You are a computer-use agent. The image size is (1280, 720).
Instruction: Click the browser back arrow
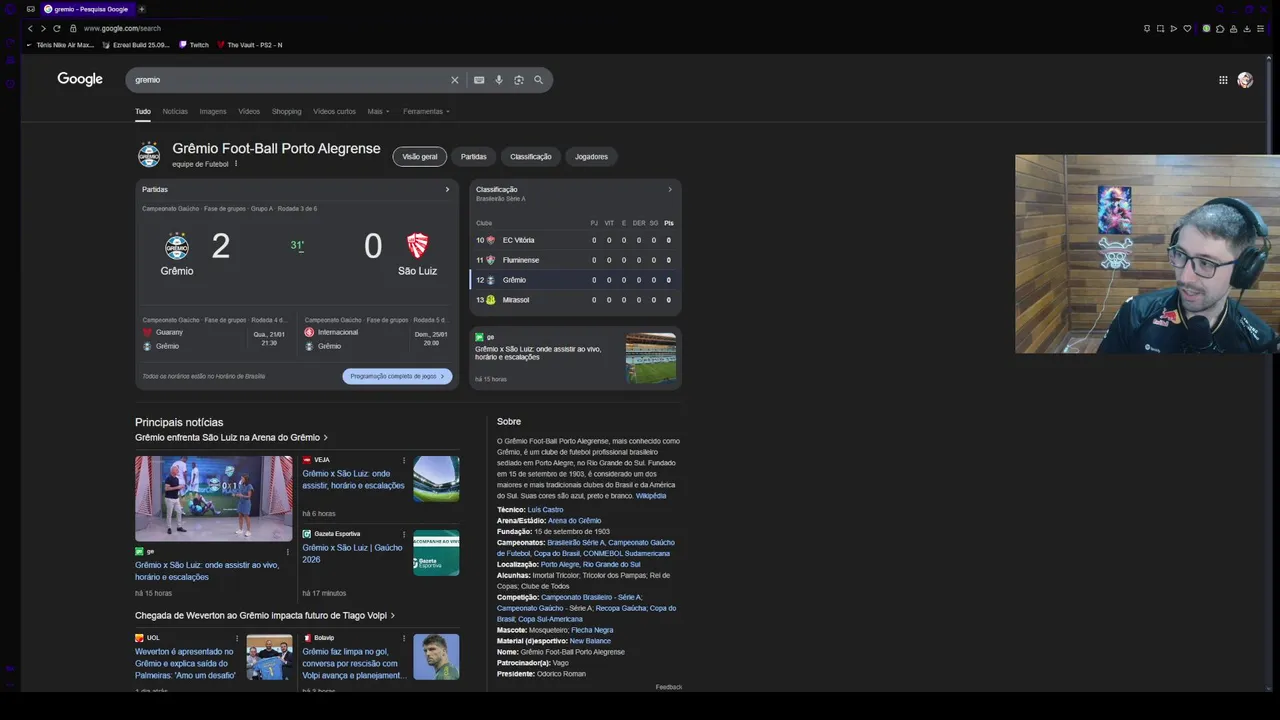coord(30,28)
